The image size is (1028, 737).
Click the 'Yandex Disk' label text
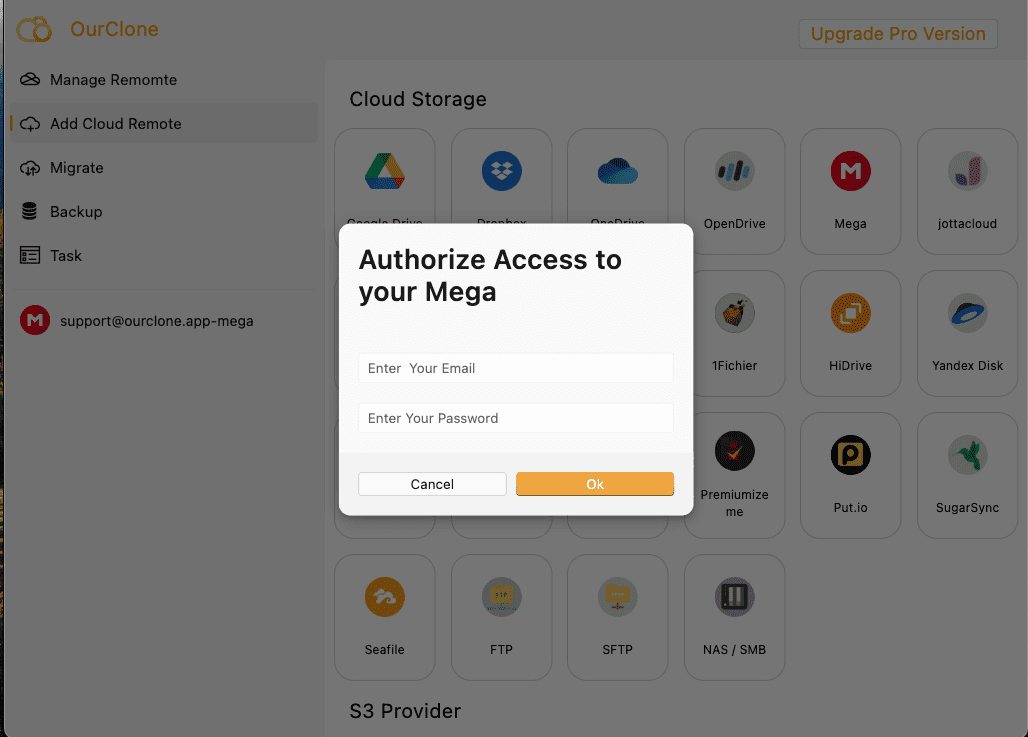pyautogui.click(x=967, y=365)
